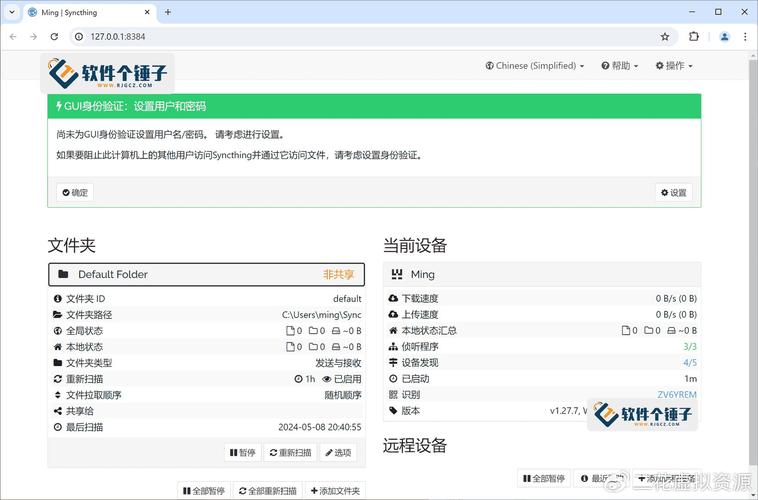
Task: Click 全部暂停 under the folders list
Action: click(204, 491)
